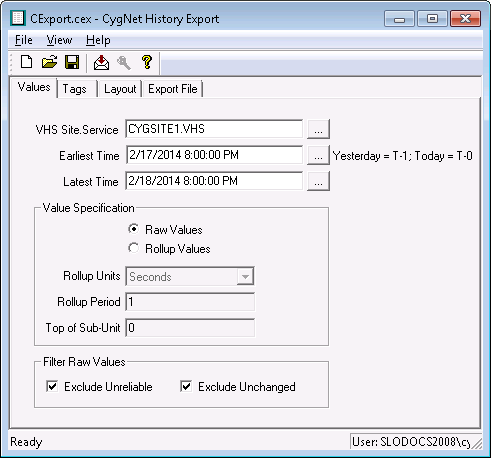
Task: Close the CygNet History Export window
Action: pos(465,18)
